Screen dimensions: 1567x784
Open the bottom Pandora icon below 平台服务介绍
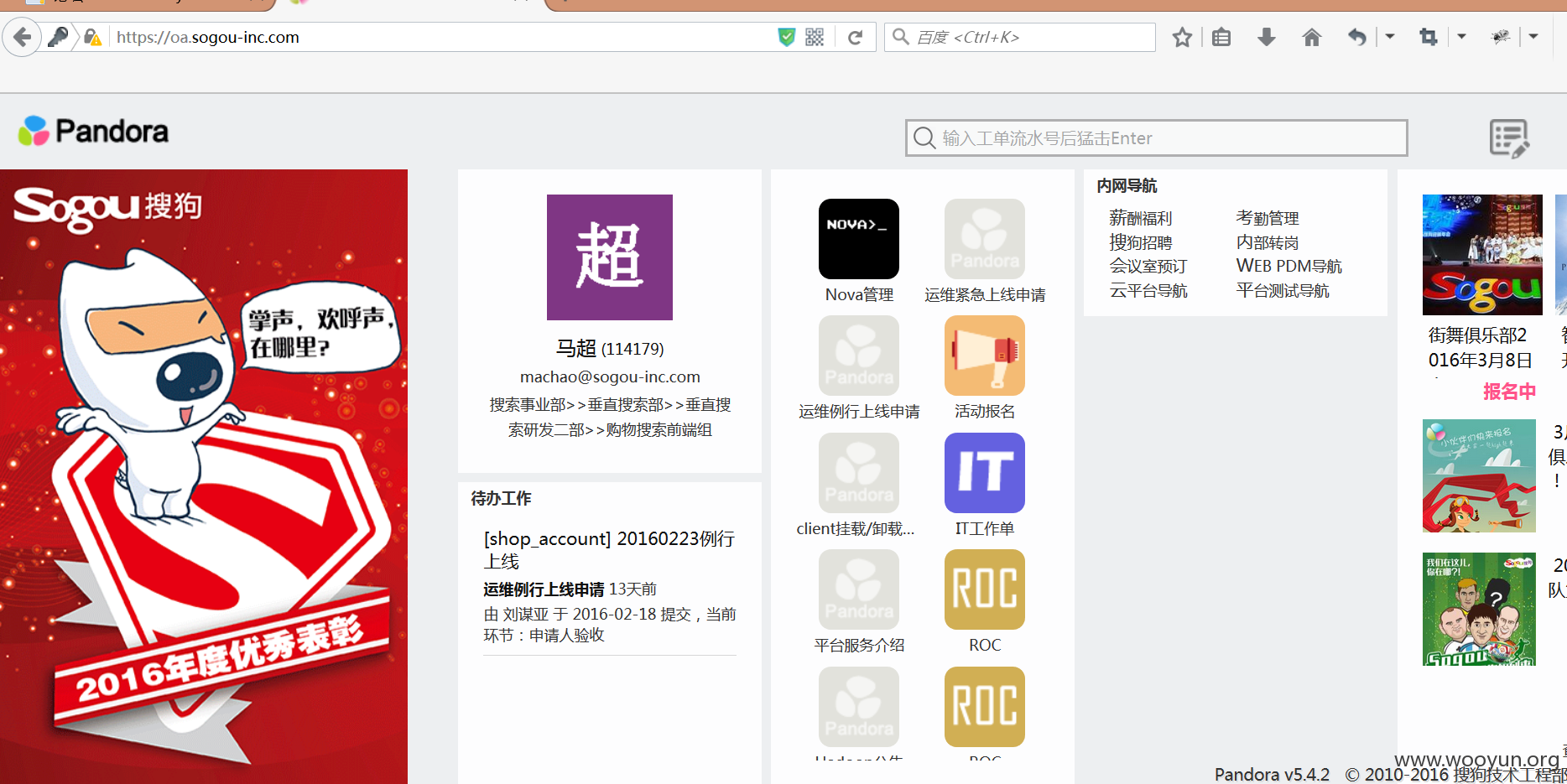(x=859, y=707)
